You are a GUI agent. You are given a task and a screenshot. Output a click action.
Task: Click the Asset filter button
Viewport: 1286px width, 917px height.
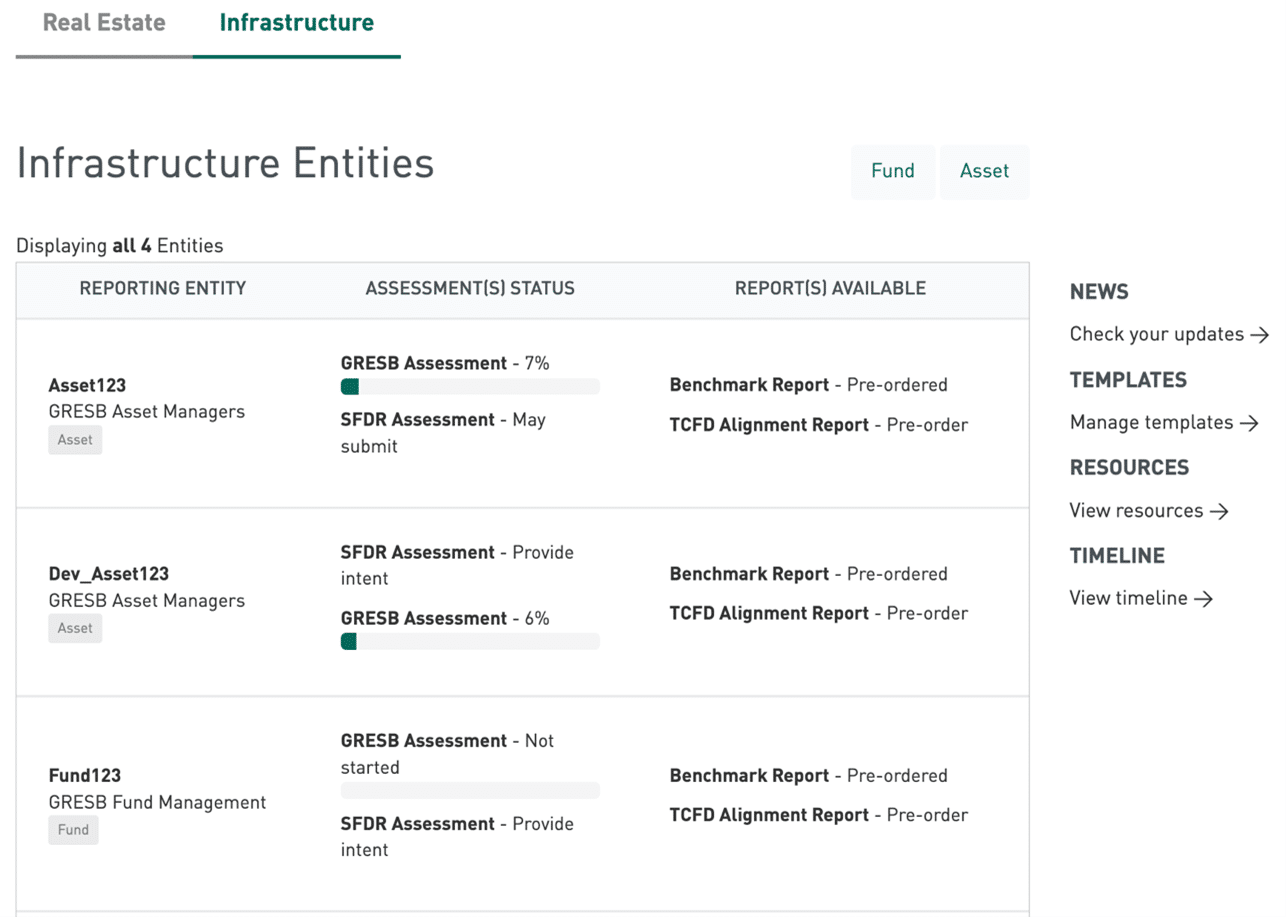pos(984,171)
